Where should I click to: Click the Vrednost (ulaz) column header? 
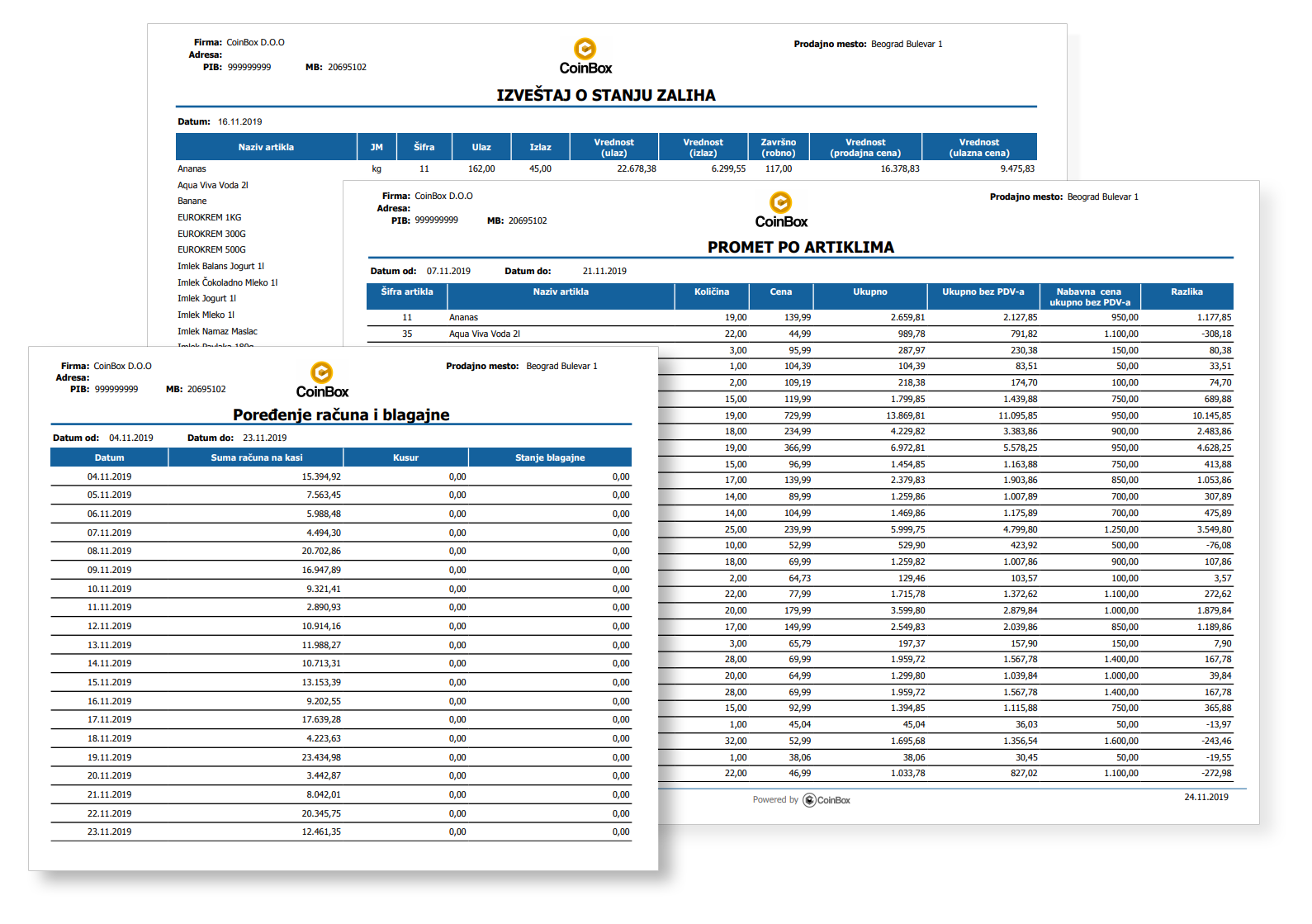pyautogui.click(x=614, y=147)
